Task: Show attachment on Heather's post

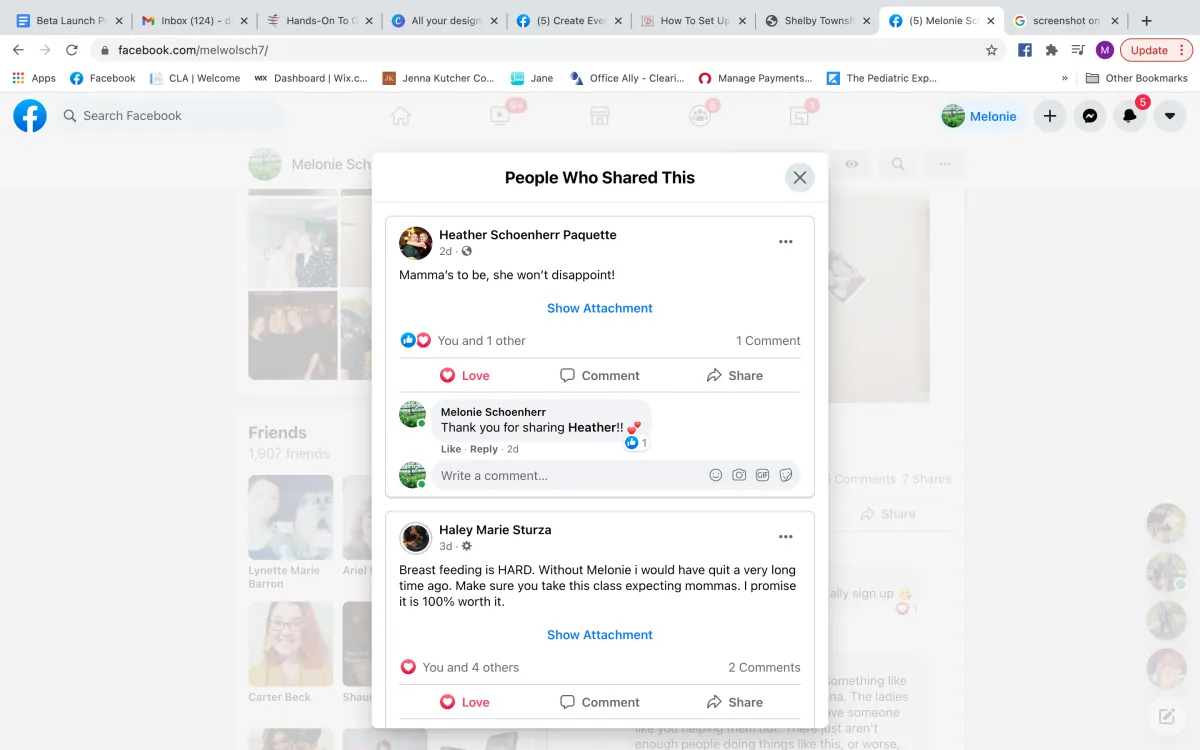Action: point(600,308)
